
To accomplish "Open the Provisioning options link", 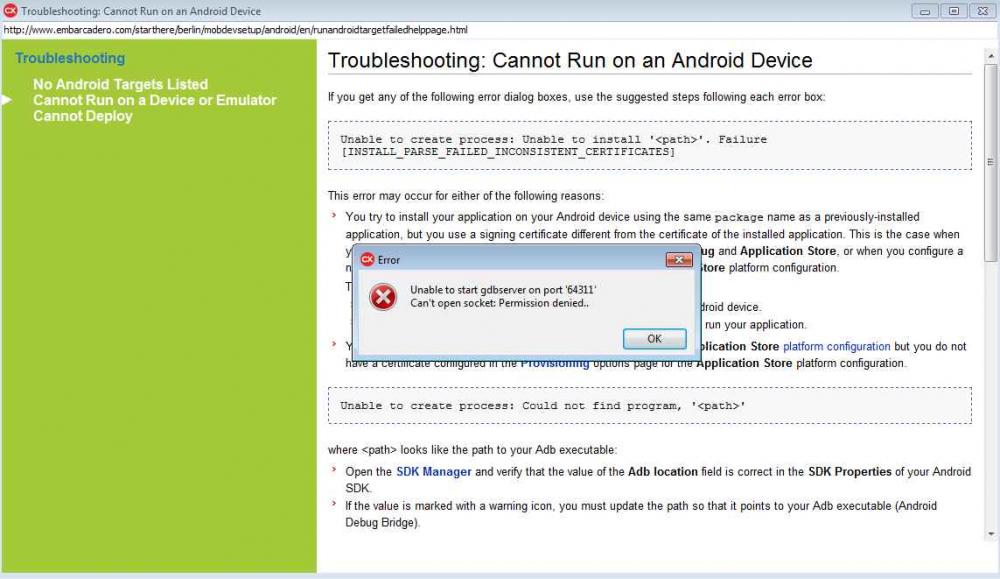I will 555,363.
